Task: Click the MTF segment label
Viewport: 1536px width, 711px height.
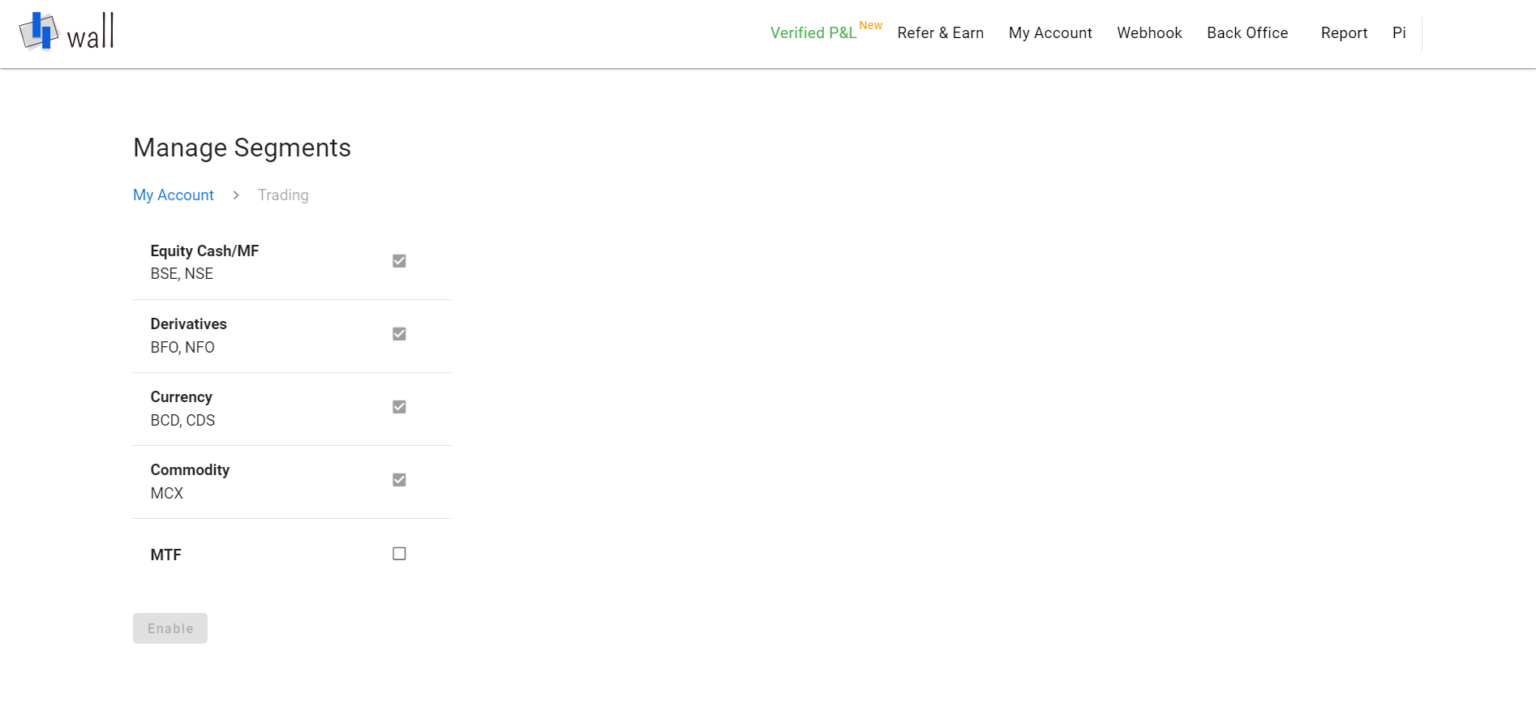Action: pos(166,553)
